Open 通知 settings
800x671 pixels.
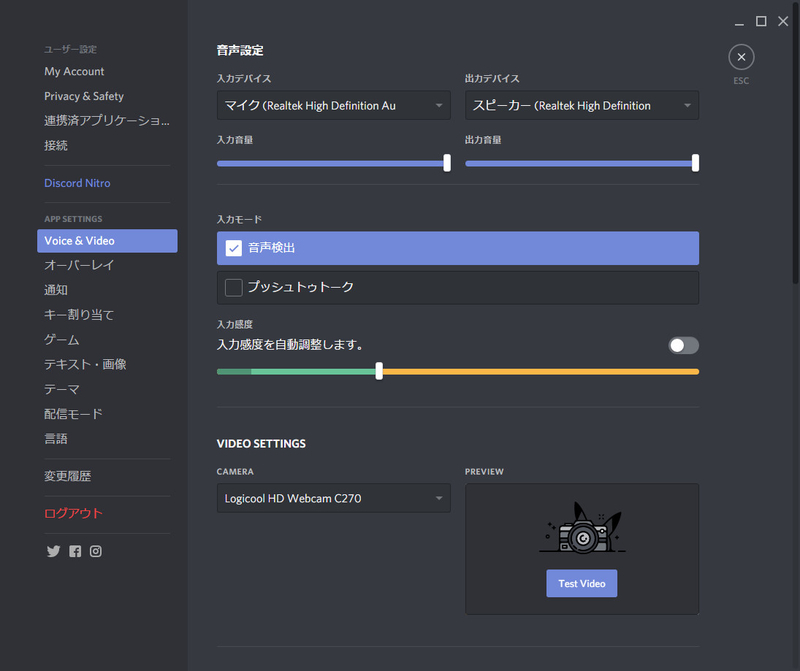coord(56,290)
